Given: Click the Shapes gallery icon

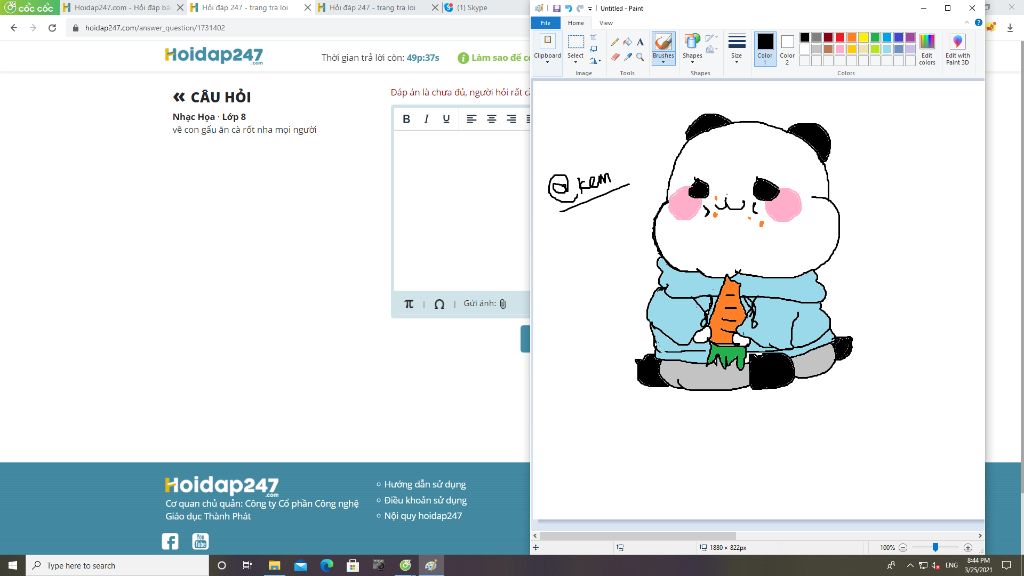Looking at the screenshot, I should pos(692,42).
